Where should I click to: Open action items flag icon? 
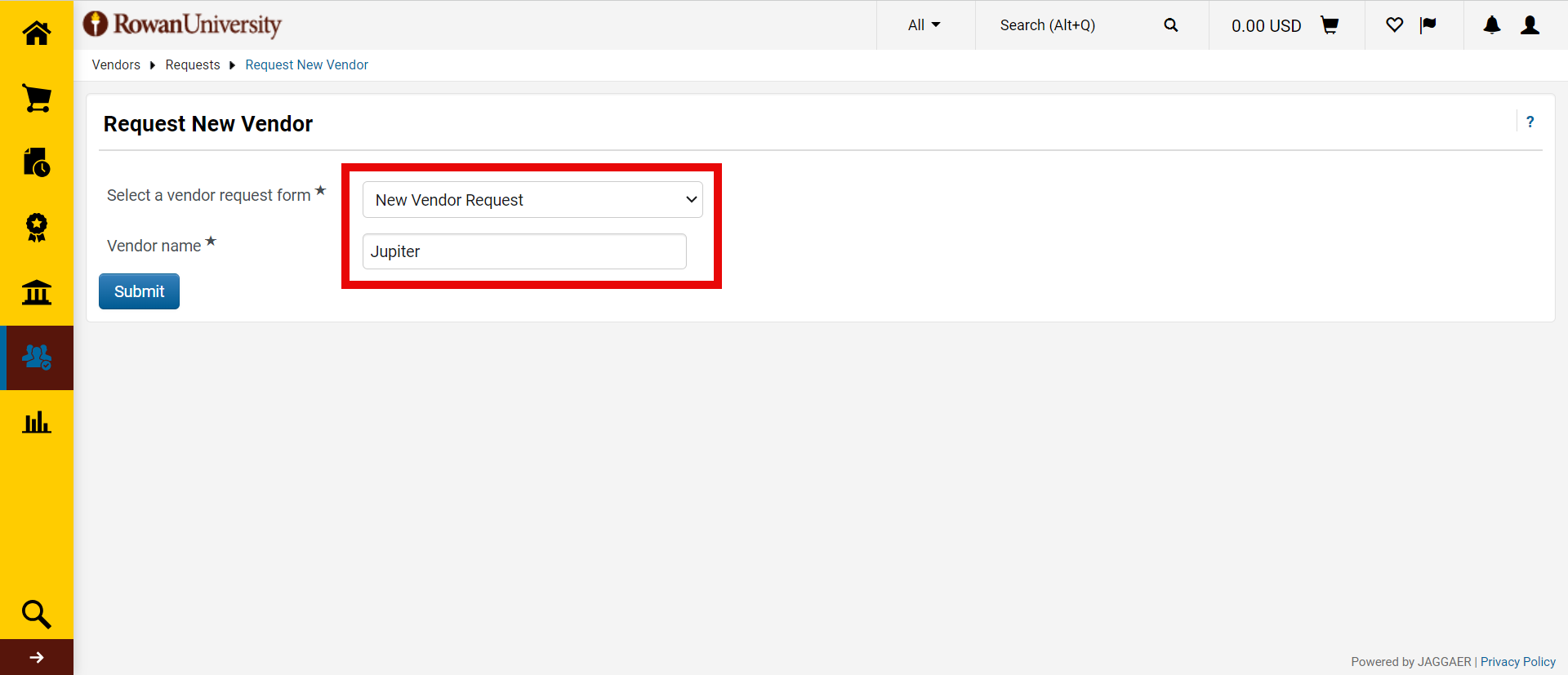tap(1428, 25)
